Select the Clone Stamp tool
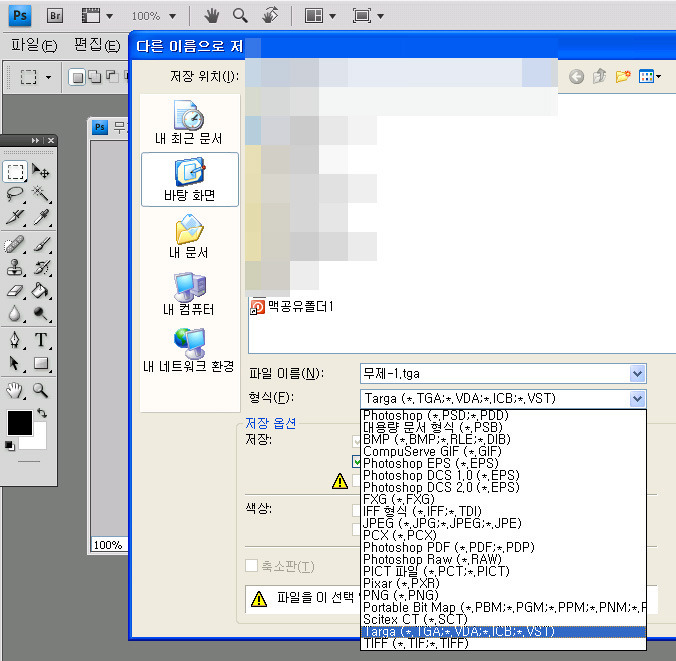Screen dimensions: 676x661 [15, 267]
